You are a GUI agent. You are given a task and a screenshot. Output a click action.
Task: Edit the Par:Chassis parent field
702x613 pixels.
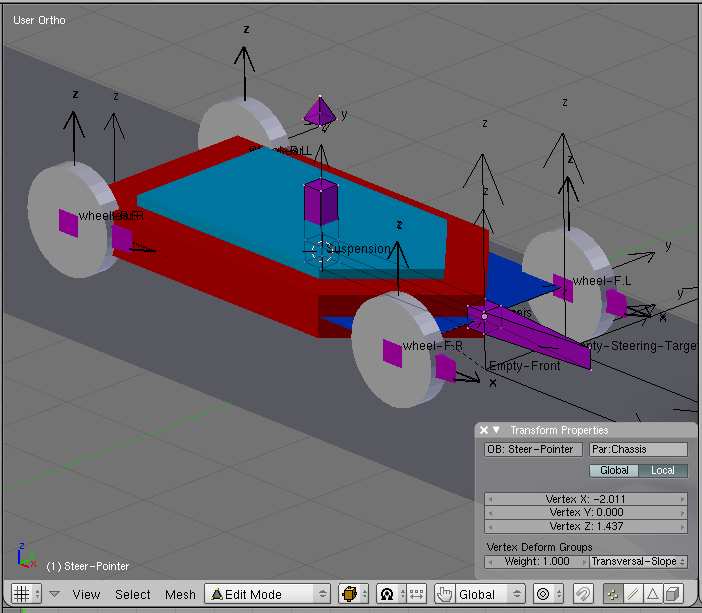tap(638, 449)
